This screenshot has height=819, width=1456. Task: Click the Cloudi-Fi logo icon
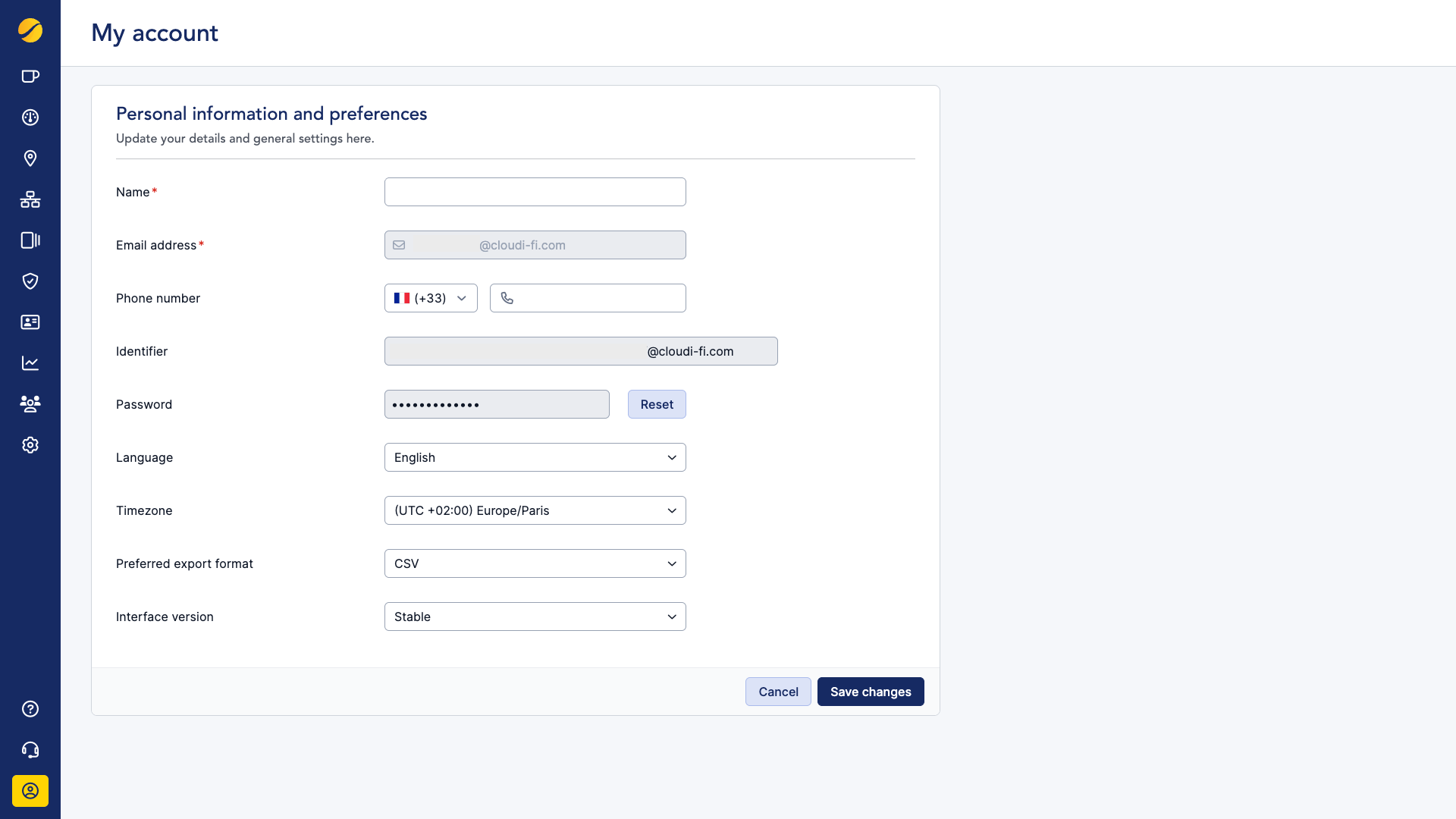(x=30, y=30)
